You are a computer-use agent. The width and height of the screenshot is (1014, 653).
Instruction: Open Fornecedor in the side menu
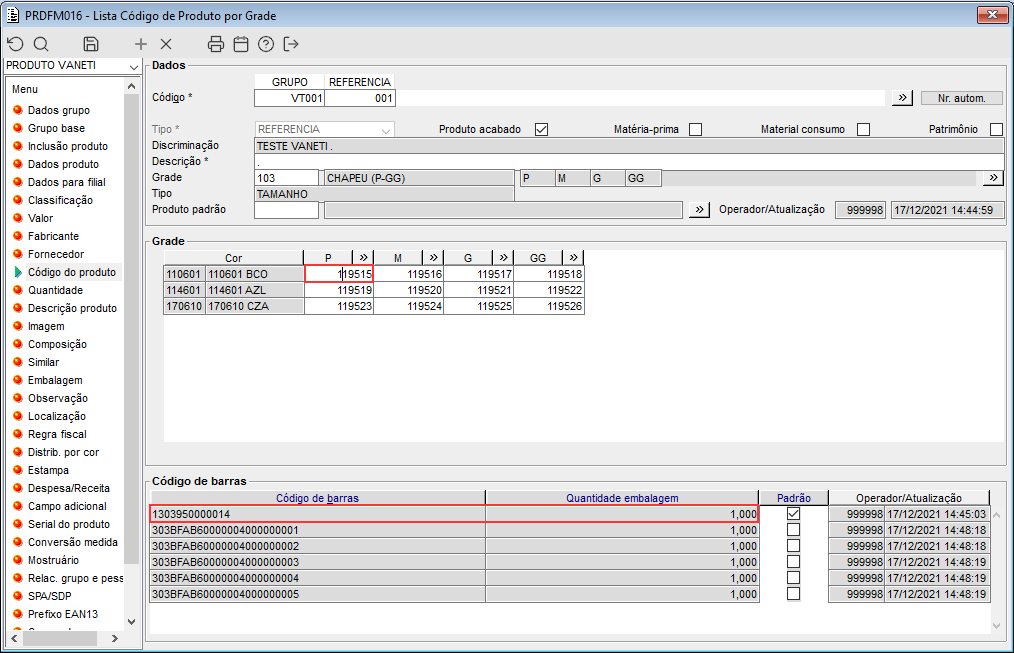(55, 254)
